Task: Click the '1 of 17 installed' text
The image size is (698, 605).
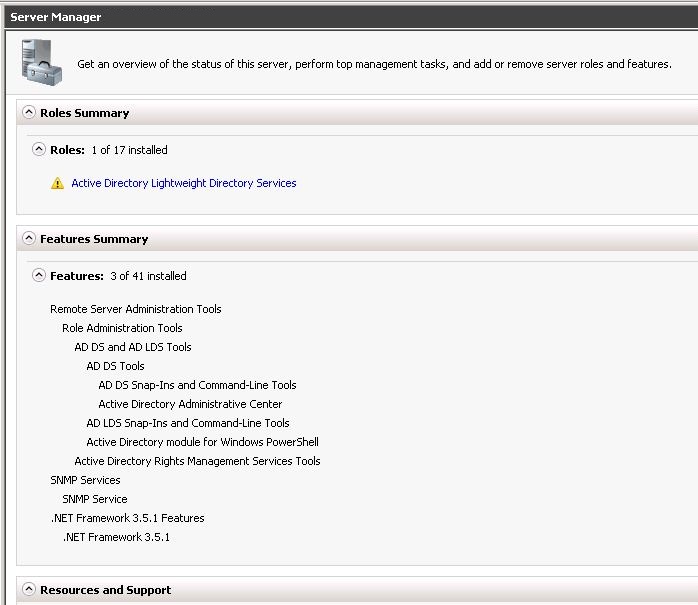Action: (130, 150)
